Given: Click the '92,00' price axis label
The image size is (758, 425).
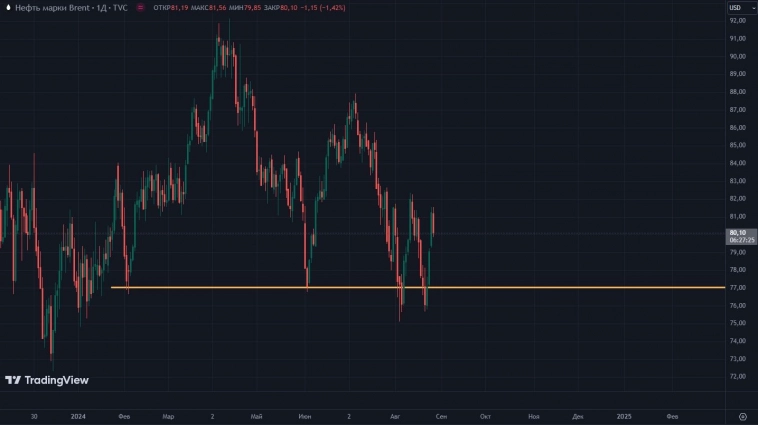Looking at the screenshot, I should (x=737, y=21).
